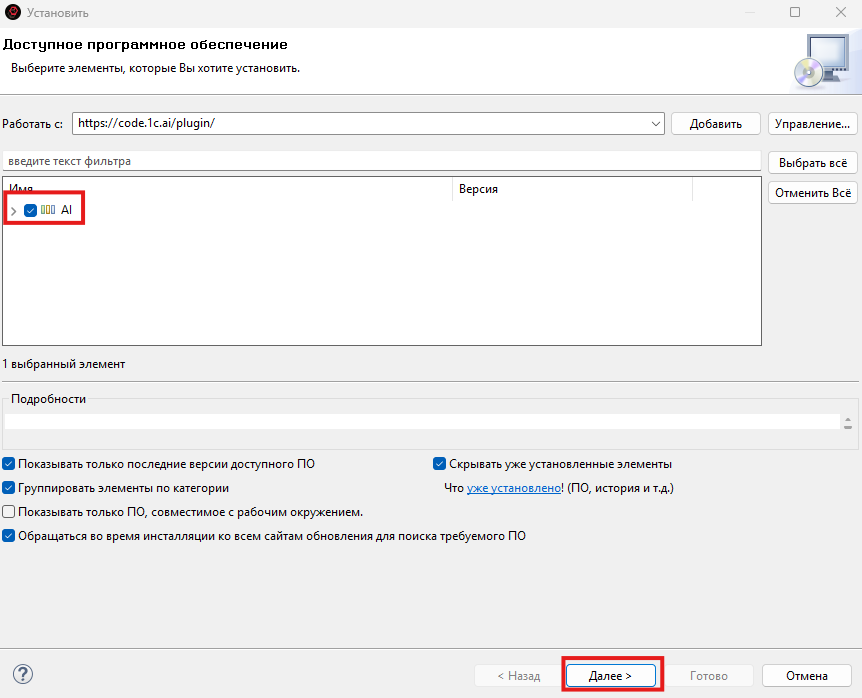This screenshot has height=698, width=862.
Task: Click the help question mark icon
Action: (23, 674)
